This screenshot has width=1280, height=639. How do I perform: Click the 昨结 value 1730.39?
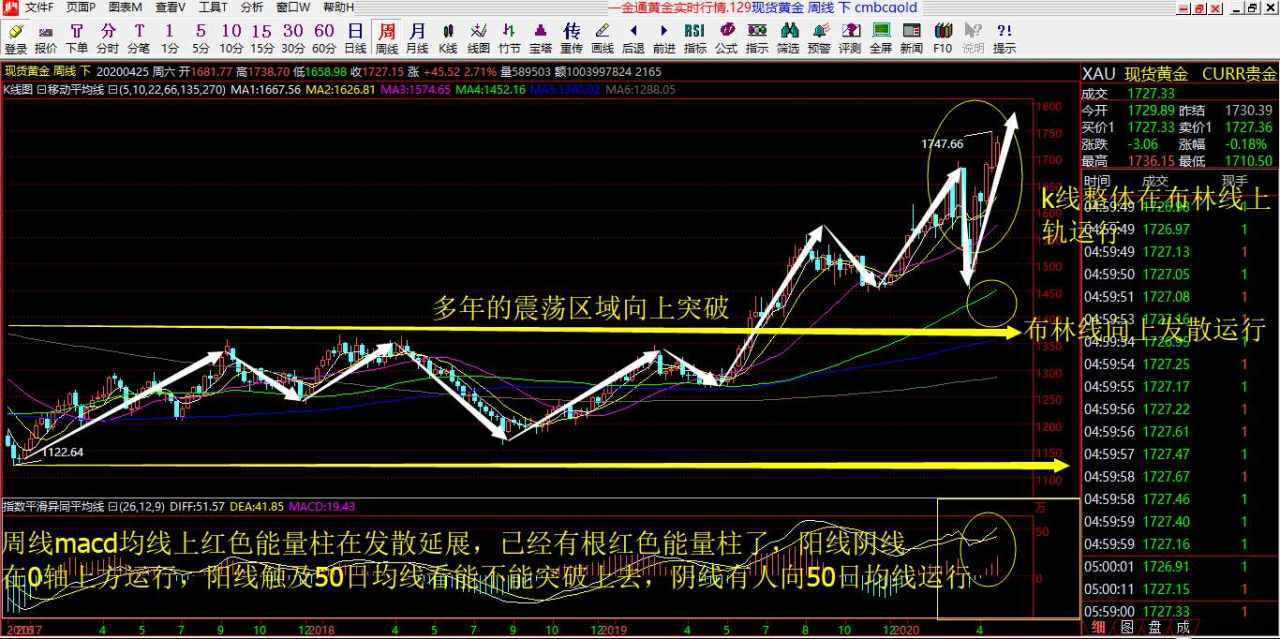1248,110
